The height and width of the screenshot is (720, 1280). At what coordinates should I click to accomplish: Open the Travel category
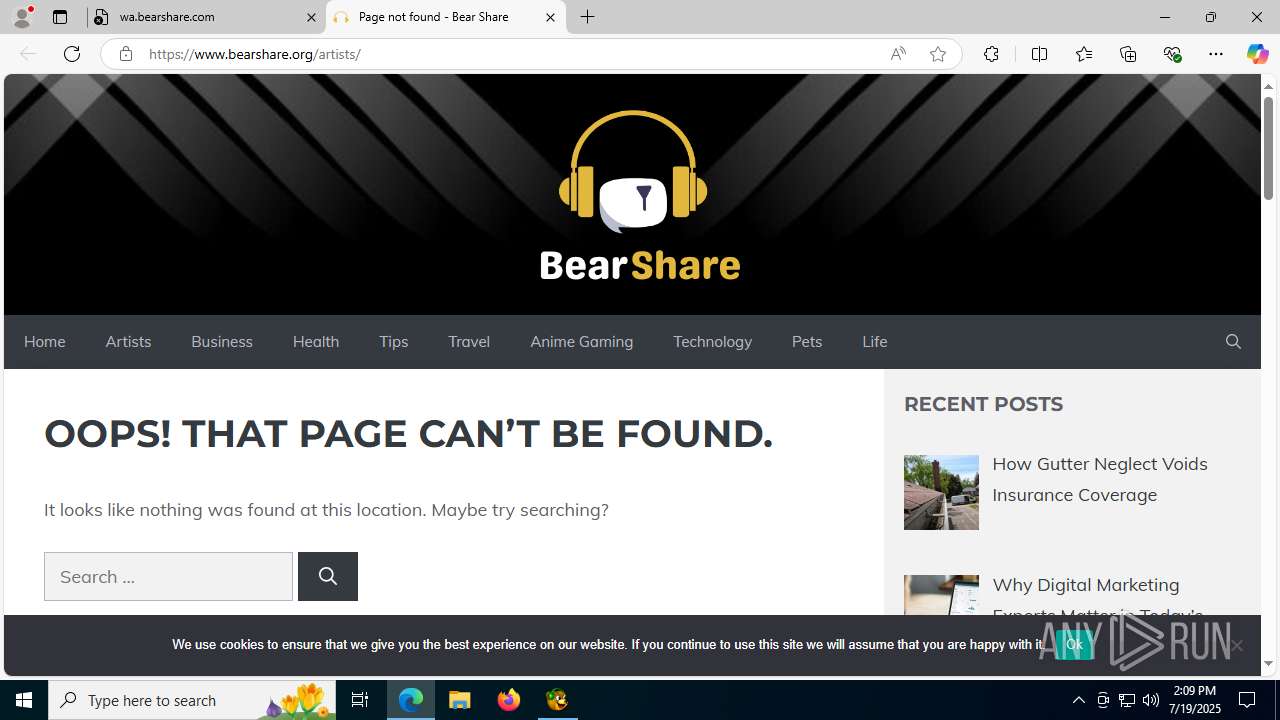pyautogui.click(x=469, y=342)
